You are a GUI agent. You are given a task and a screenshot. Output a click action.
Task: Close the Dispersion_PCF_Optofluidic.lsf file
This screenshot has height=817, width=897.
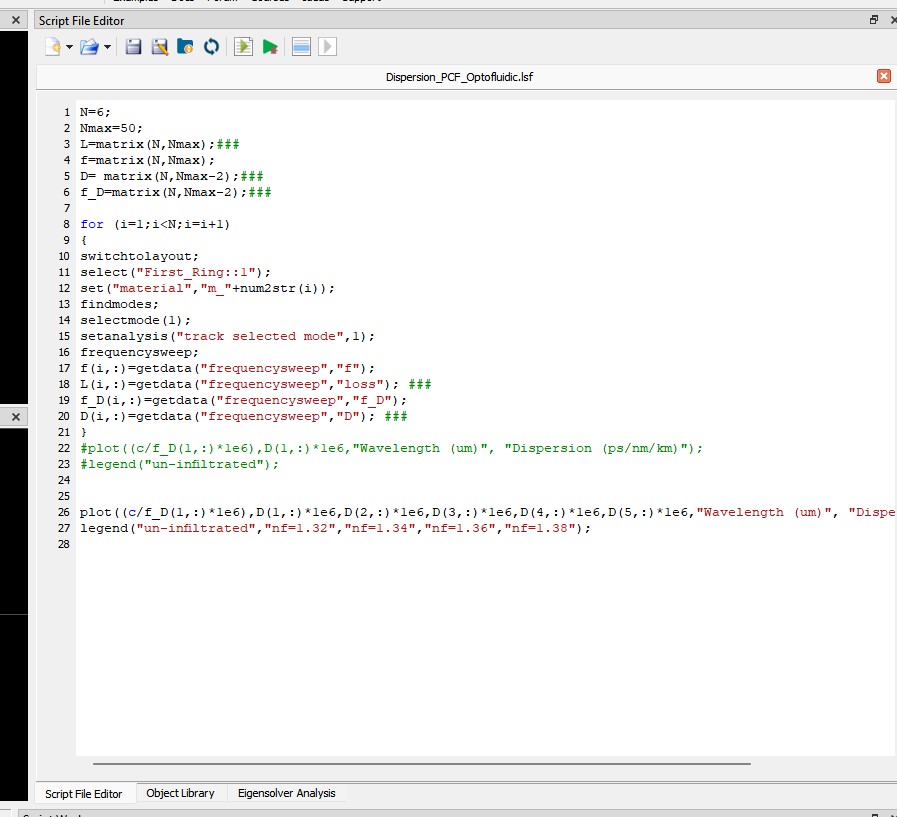(x=883, y=76)
